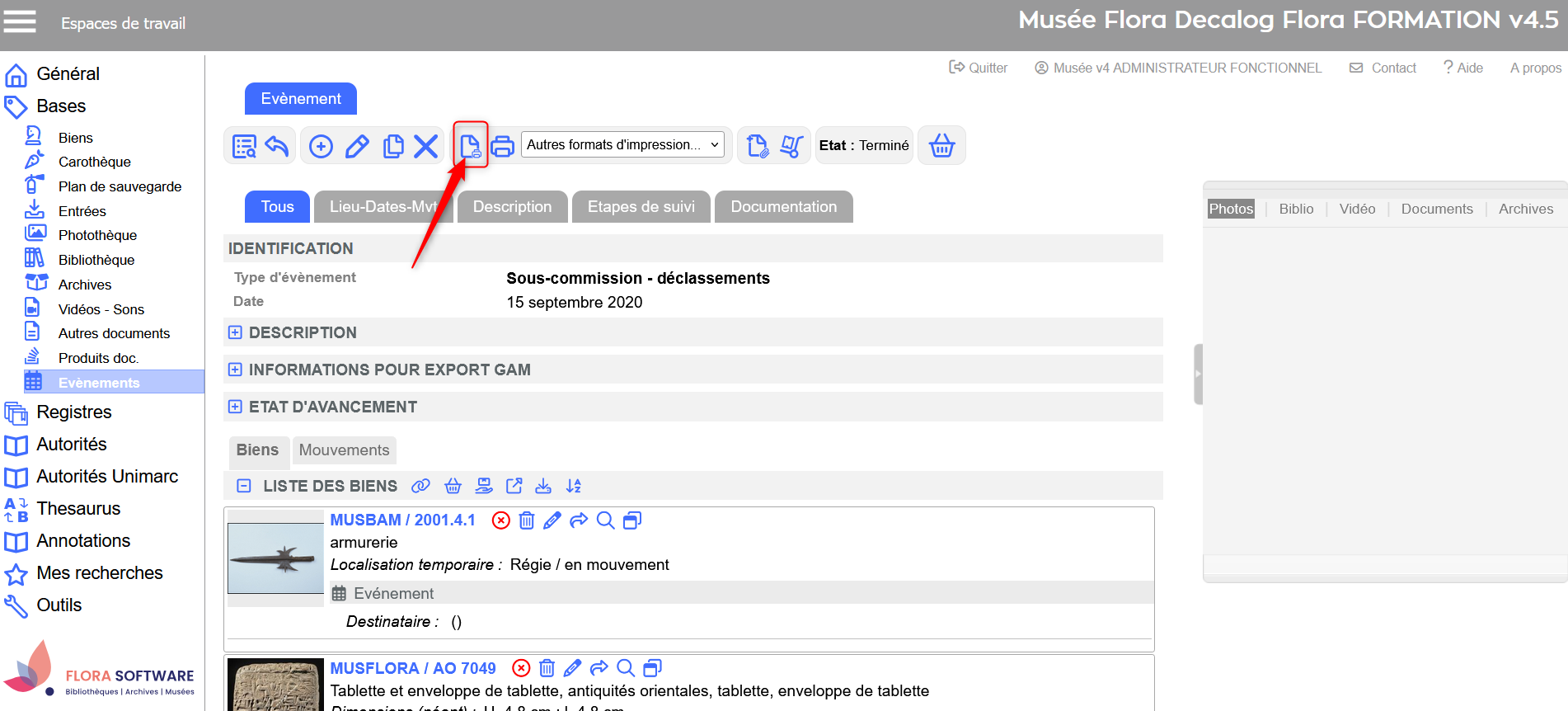Click the add new event plus icon
This screenshot has width=1568, height=711.
pyautogui.click(x=321, y=147)
